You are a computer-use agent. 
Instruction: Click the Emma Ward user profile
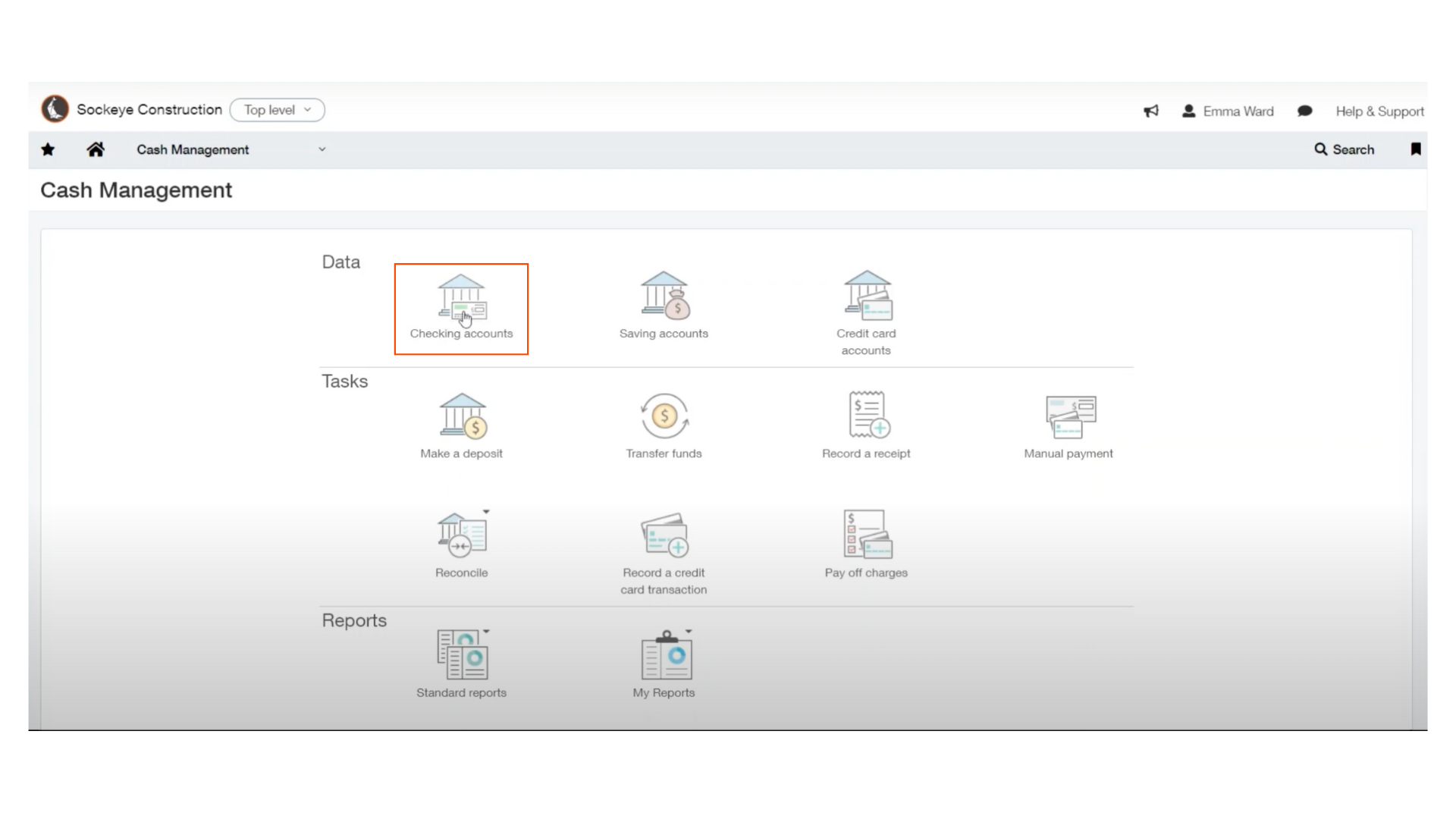click(1229, 110)
